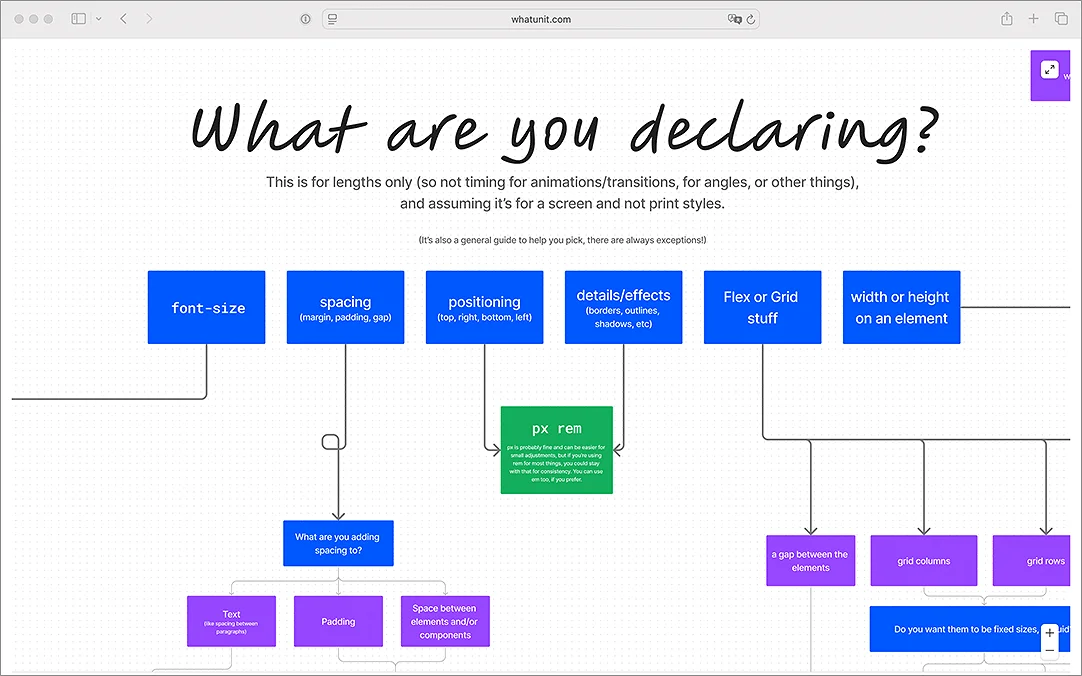Zoom out with the minus button
This screenshot has width=1082, height=676.
[1050, 650]
